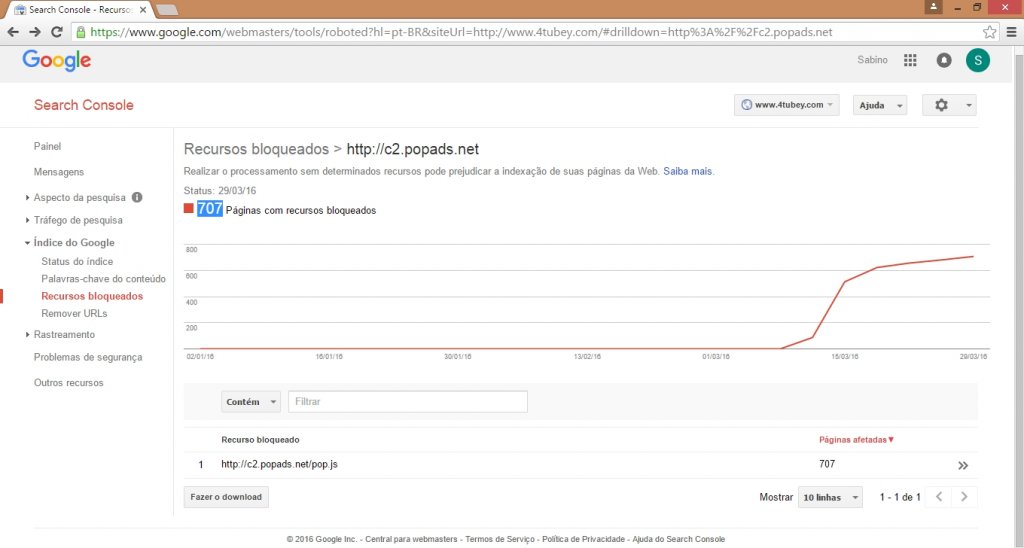This screenshot has height=548, width=1024.
Task: Click Fazer o download button
Action: point(226,497)
